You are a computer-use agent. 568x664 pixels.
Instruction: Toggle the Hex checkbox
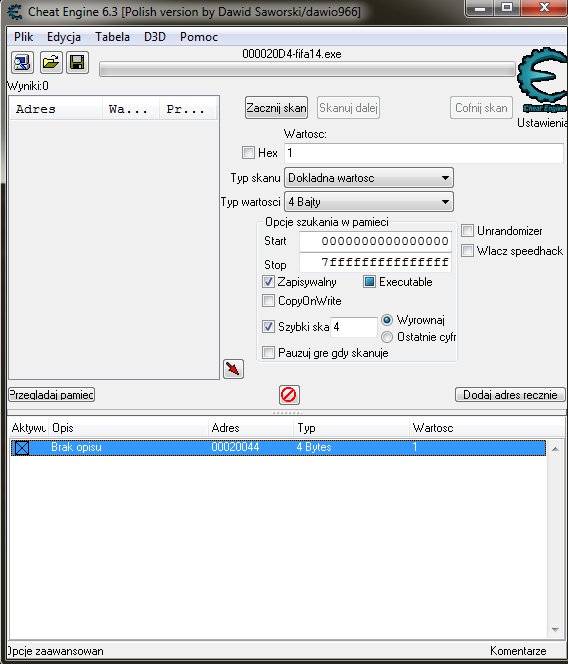[248, 152]
